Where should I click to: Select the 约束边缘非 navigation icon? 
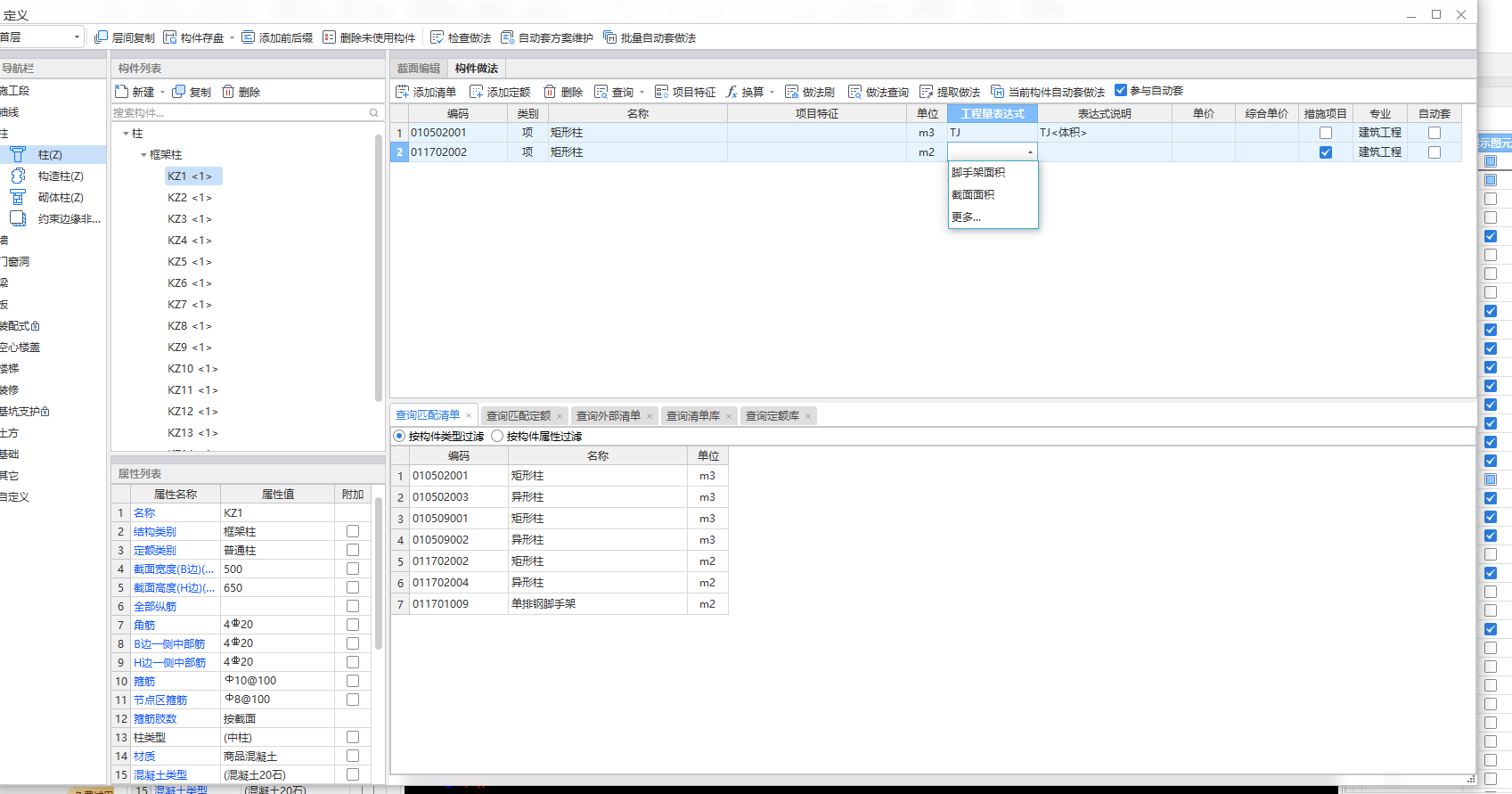coord(18,218)
